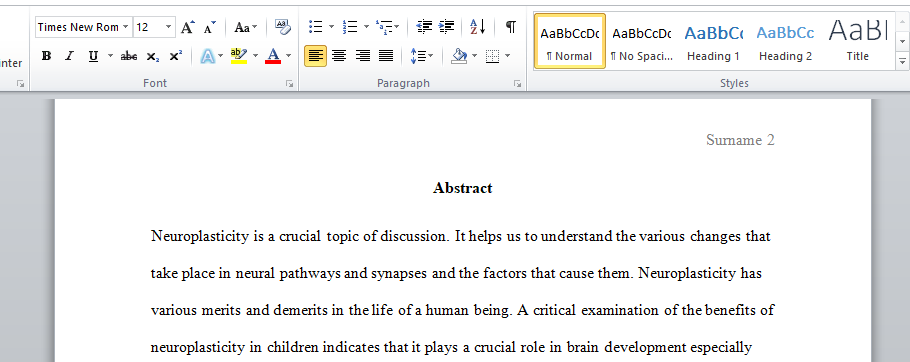Click the Surname 2 header text
The width and height of the screenshot is (910, 362).
pyautogui.click(x=740, y=140)
